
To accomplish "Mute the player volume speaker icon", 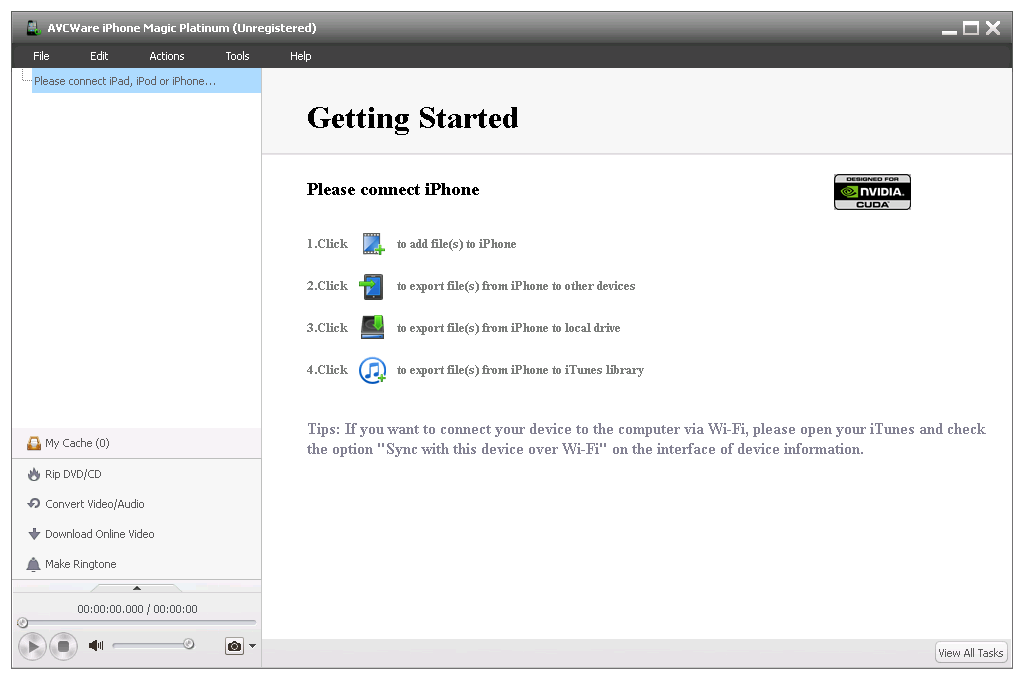I will click(96, 646).
